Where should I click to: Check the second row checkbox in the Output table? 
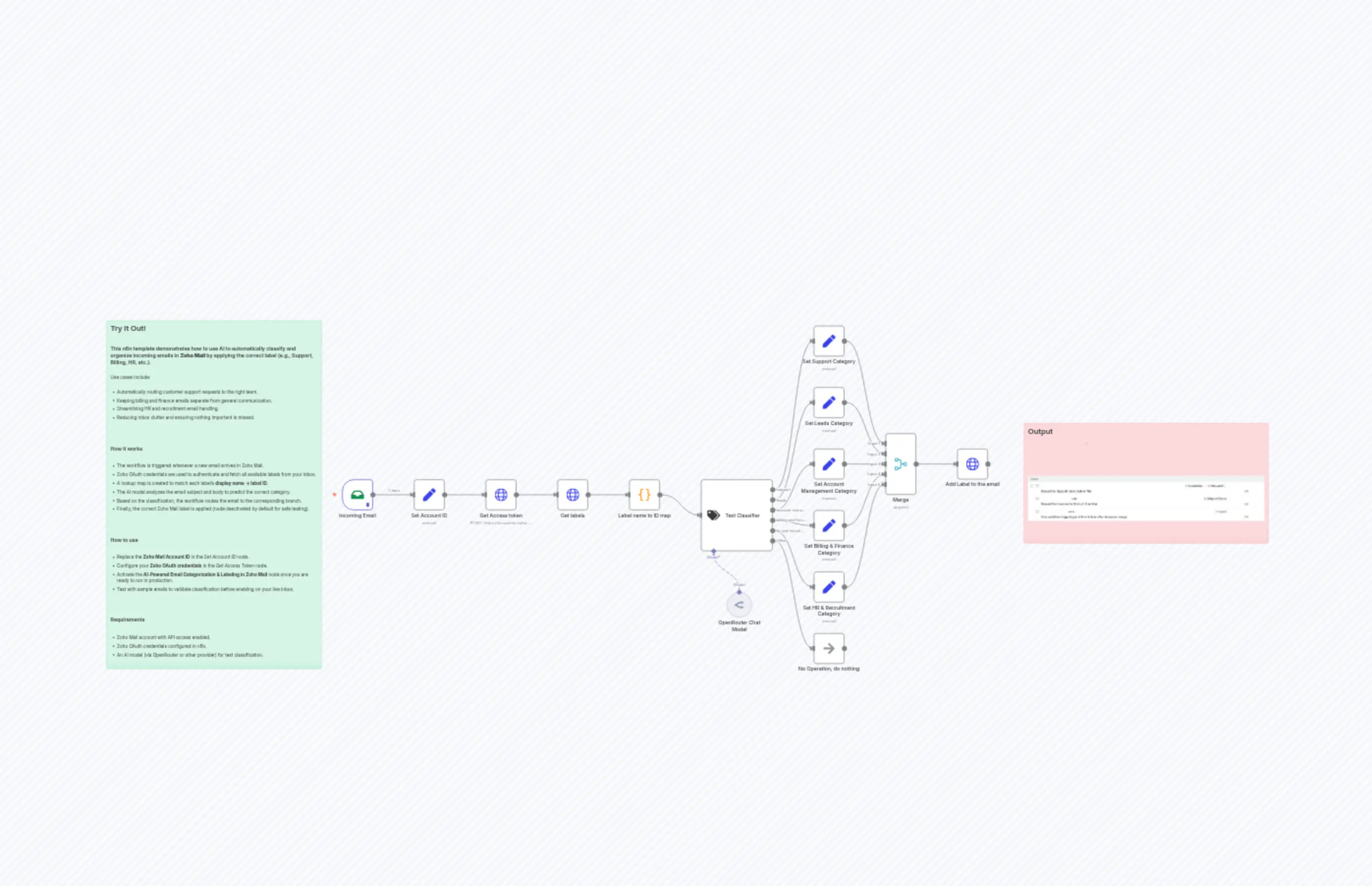[1037, 499]
